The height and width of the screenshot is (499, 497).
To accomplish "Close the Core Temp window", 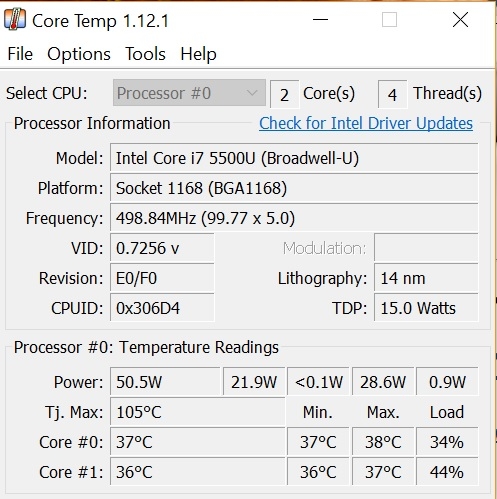I will click(x=460, y=20).
